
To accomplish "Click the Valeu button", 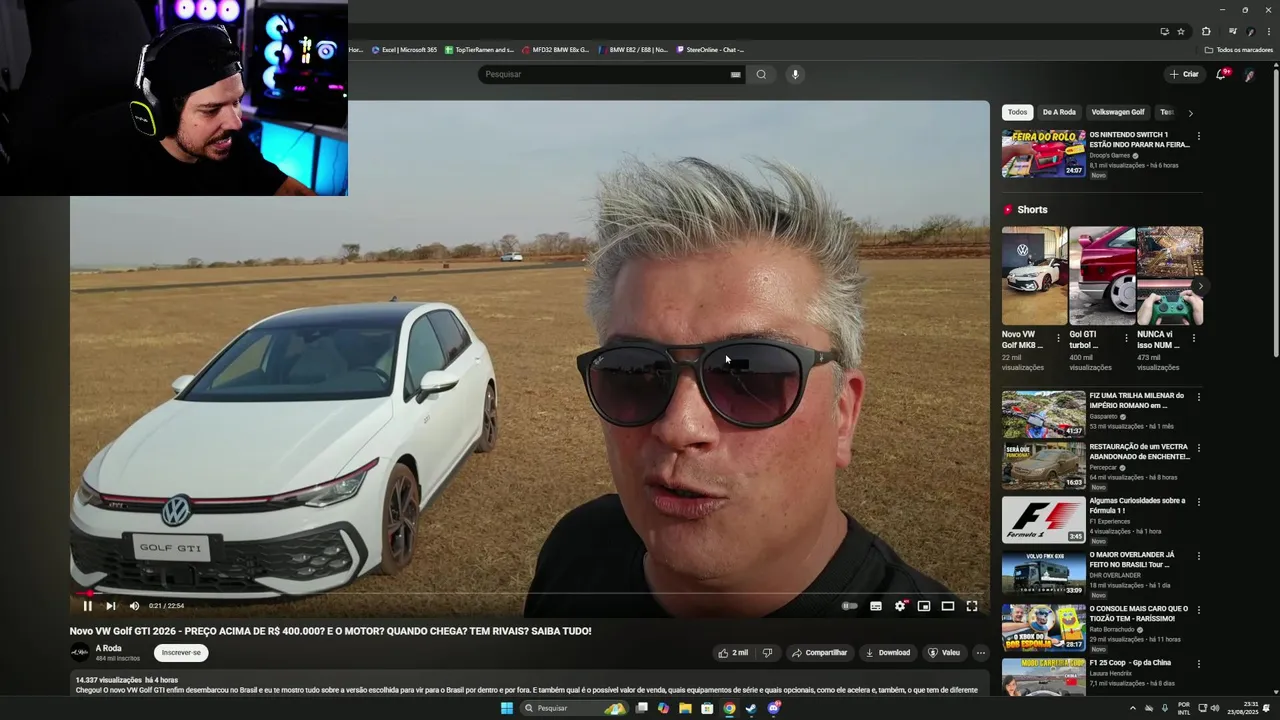I will [944, 653].
